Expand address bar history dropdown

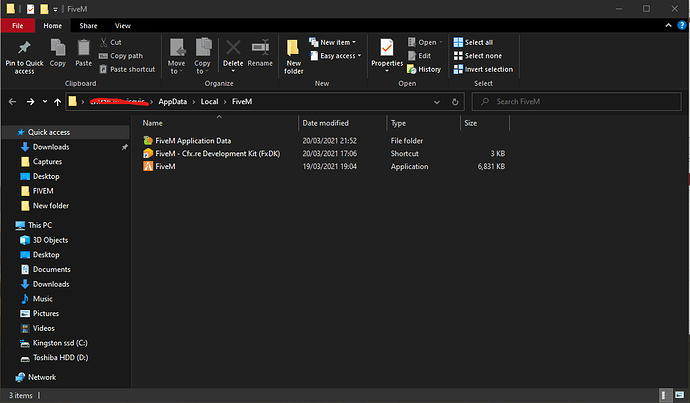click(x=437, y=102)
